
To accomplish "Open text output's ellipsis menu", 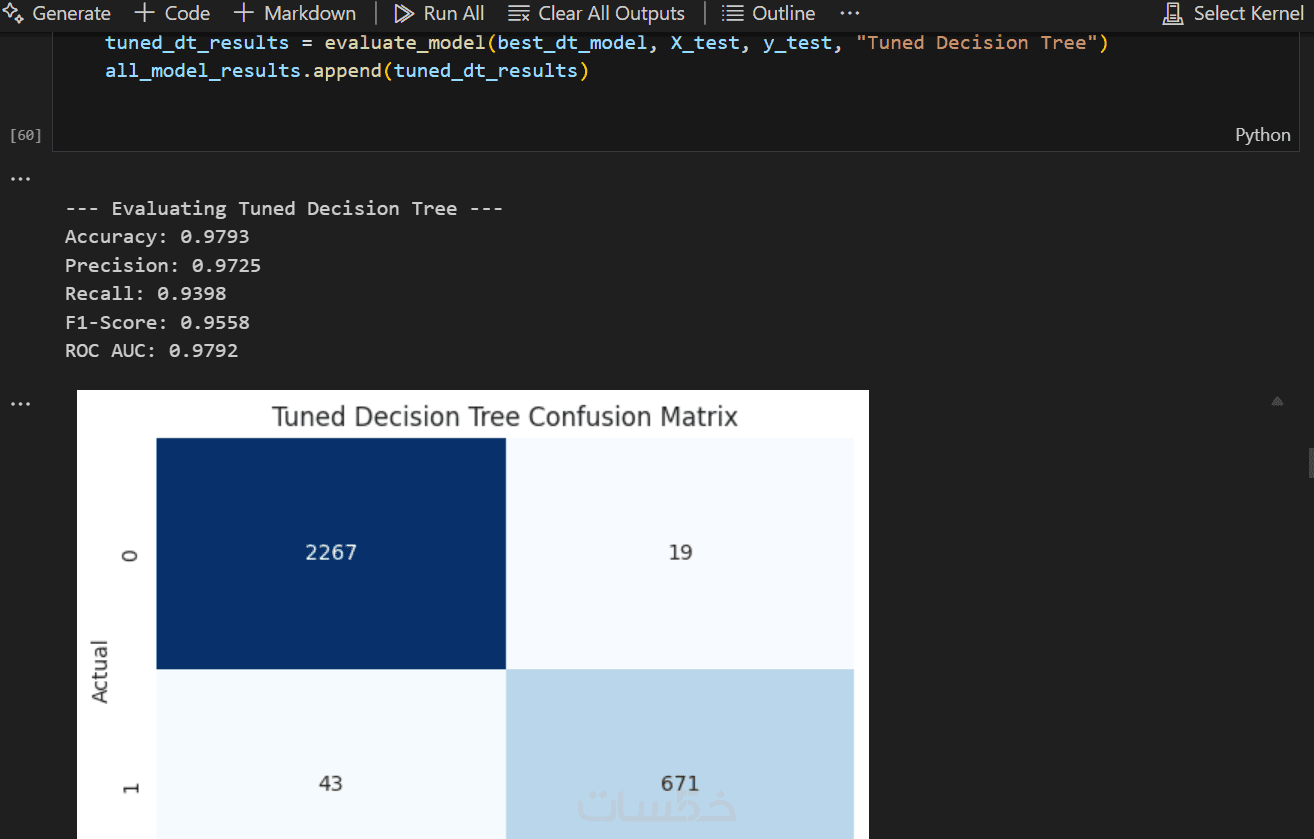I will 20,178.
